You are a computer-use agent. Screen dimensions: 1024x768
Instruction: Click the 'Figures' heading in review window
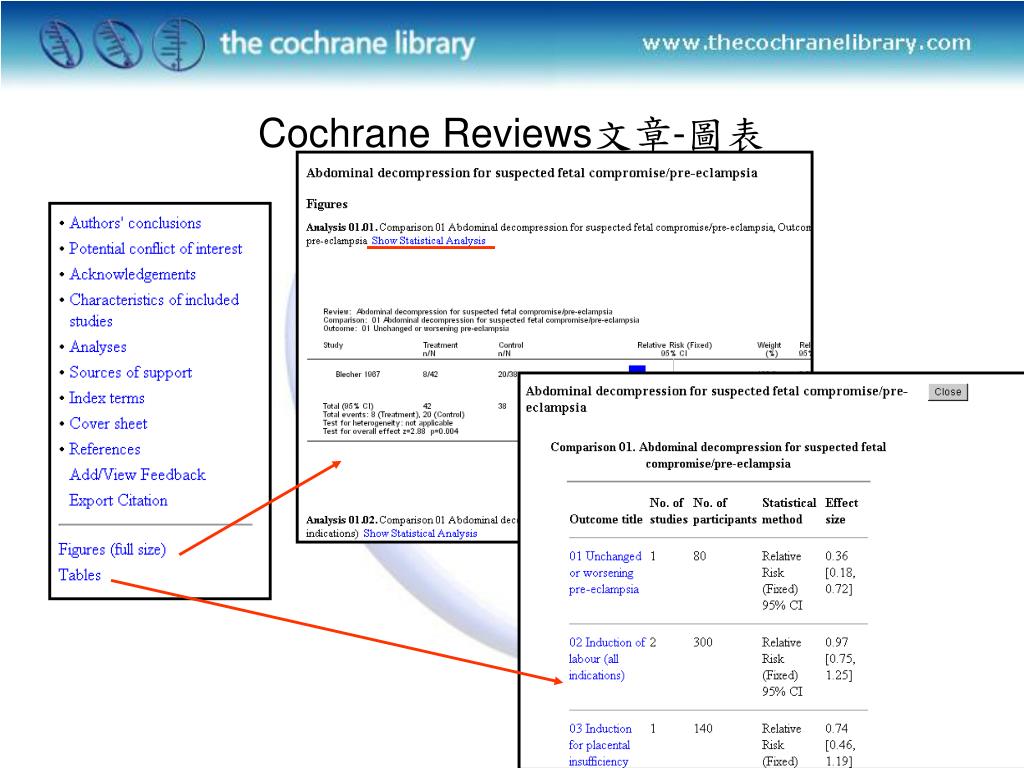pyautogui.click(x=327, y=204)
